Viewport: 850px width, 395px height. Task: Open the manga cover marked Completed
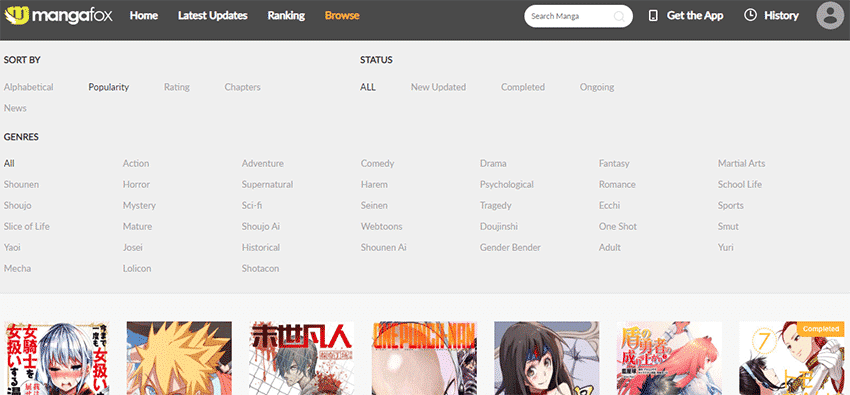tap(791, 358)
